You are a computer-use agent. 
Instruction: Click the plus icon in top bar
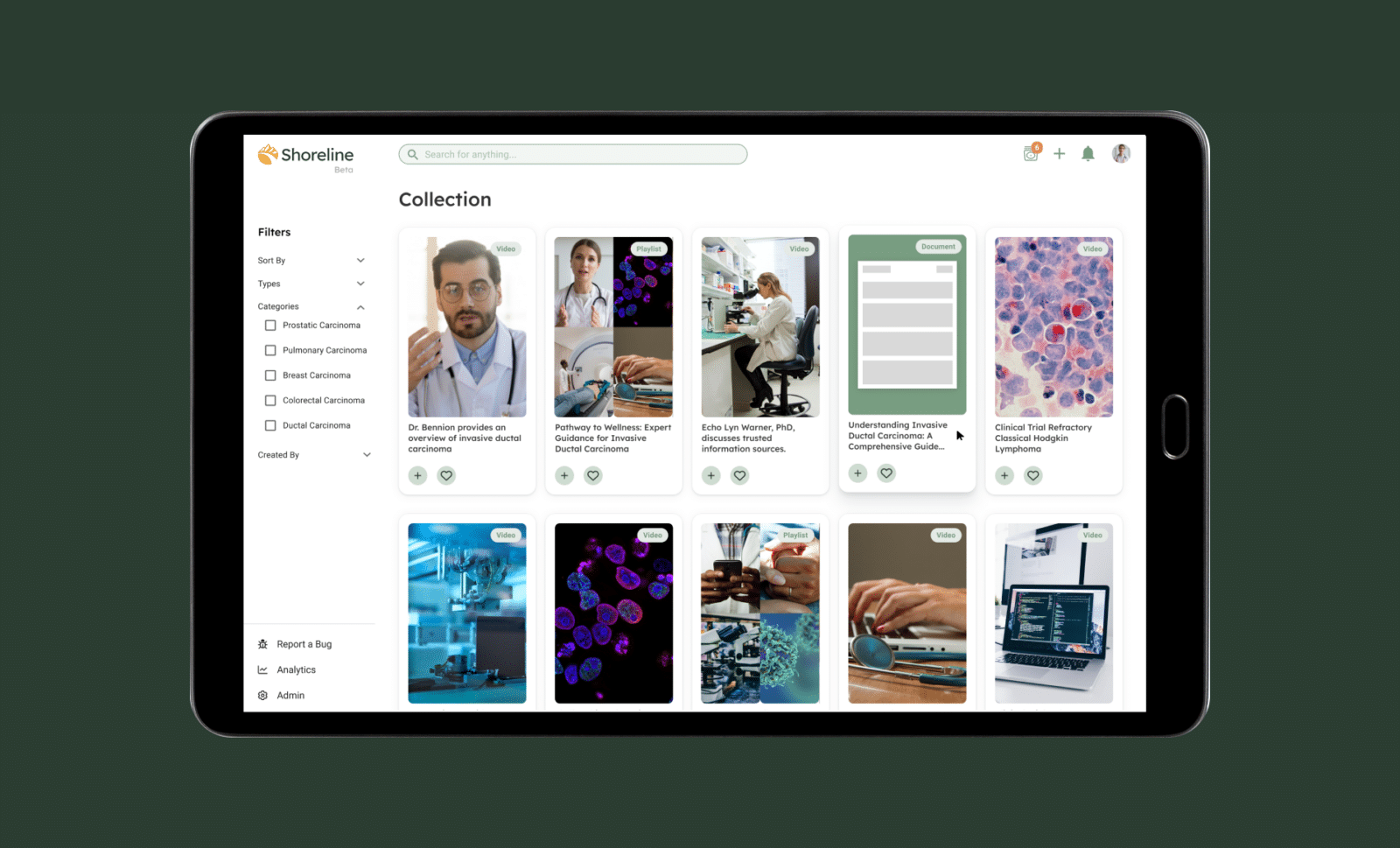(1059, 154)
